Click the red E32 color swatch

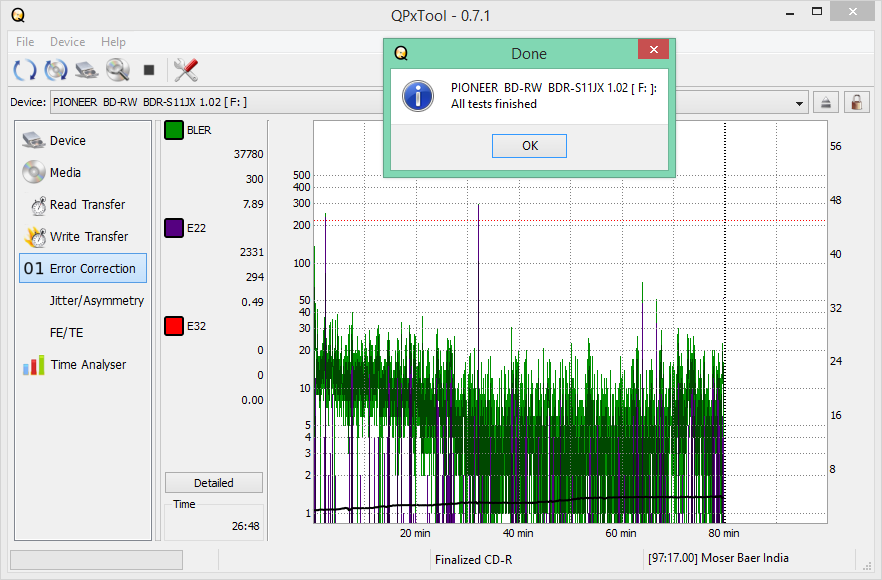point(174,326)
